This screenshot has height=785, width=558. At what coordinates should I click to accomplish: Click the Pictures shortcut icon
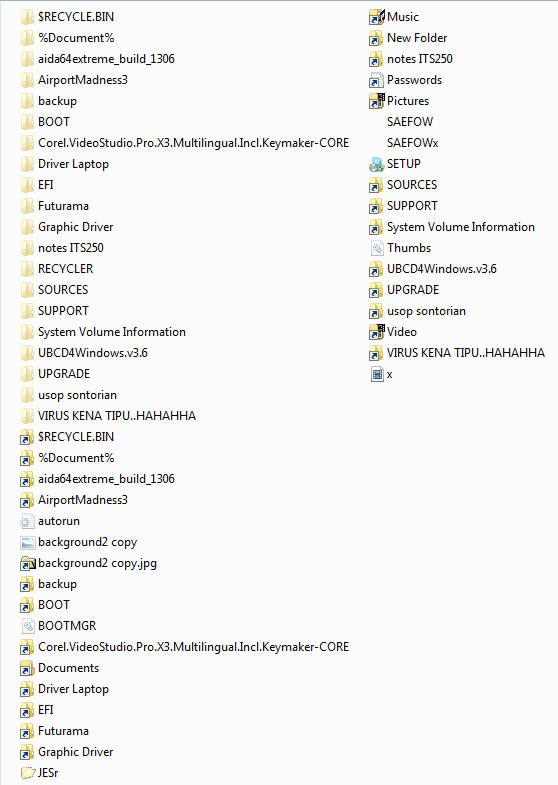point(377,101)
